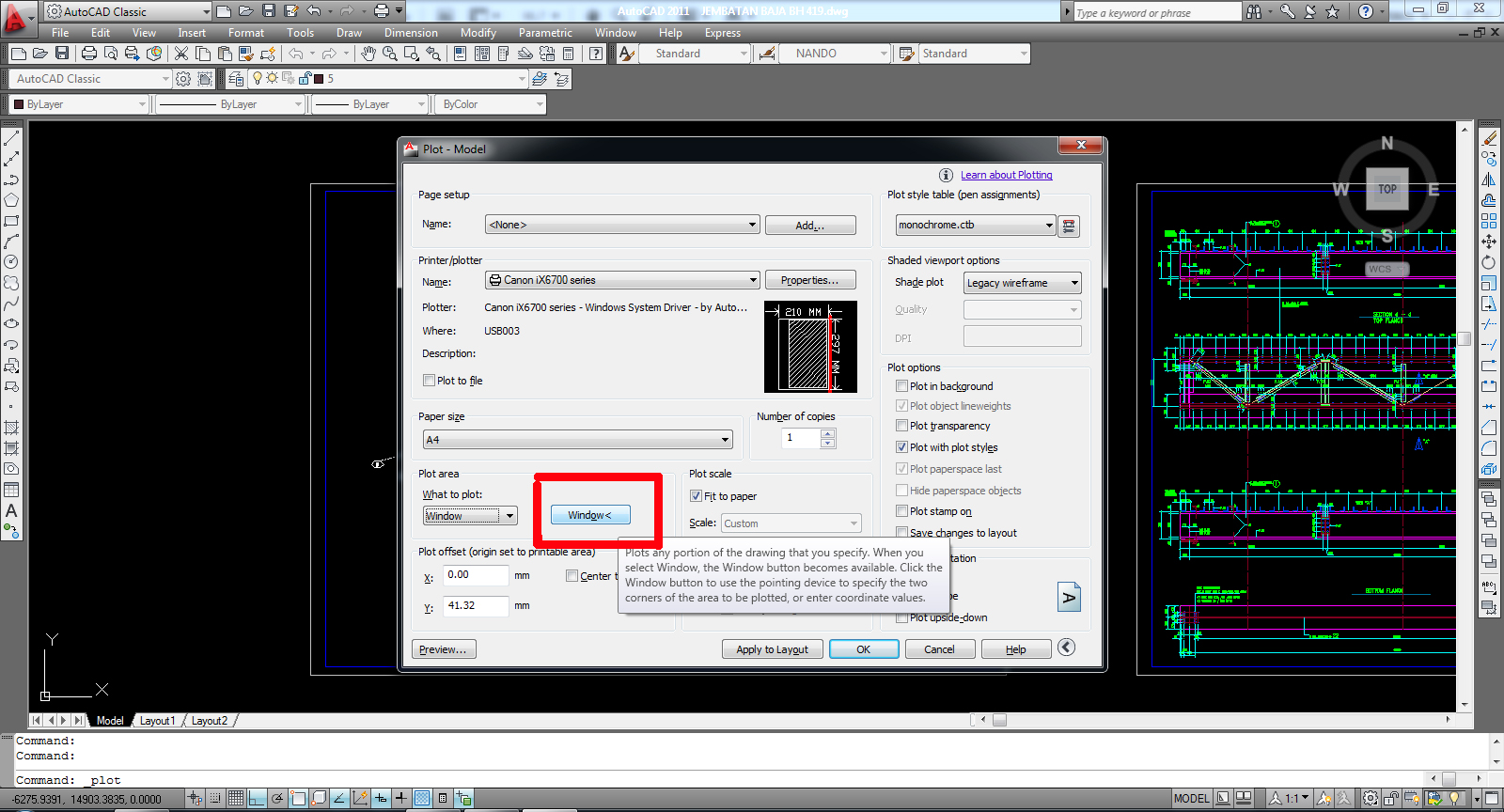The width and height of the screenshot is (1504, 812).
Task: Open the File menu
Action: pyautogui.click(x=60, y=33)
